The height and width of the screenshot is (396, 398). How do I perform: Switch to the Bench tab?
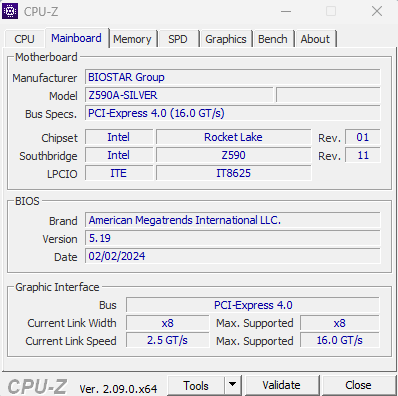[273, 39]
